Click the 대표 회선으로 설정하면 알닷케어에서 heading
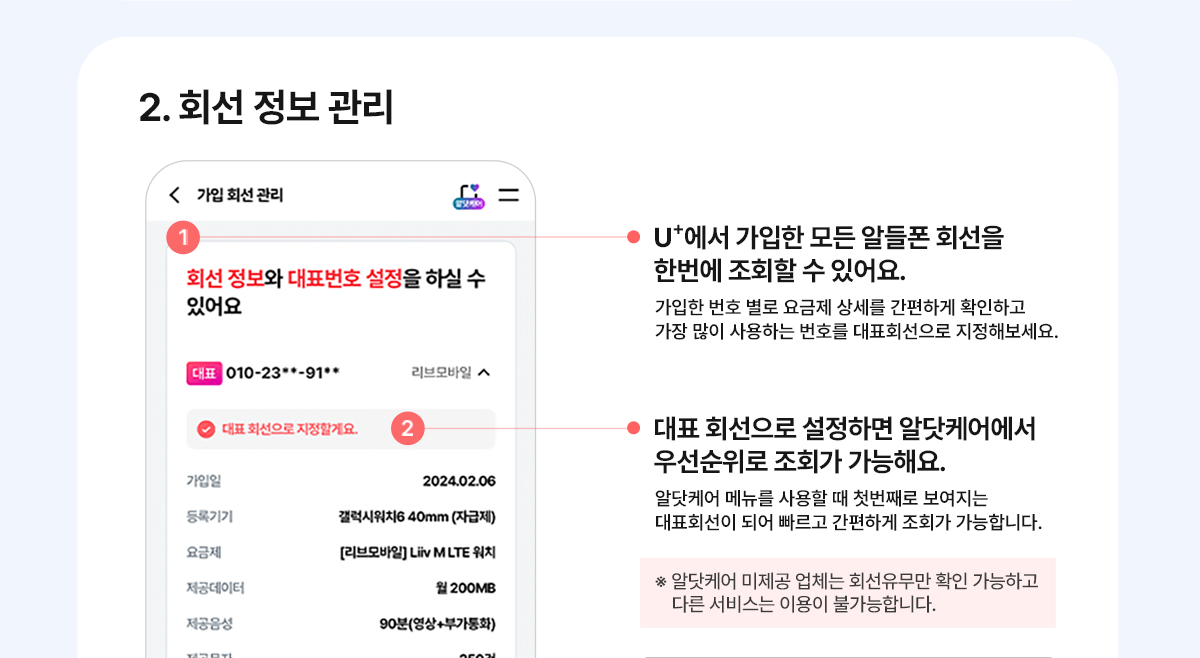Viewport: 1200px width, 658px height. coord(845,446)
